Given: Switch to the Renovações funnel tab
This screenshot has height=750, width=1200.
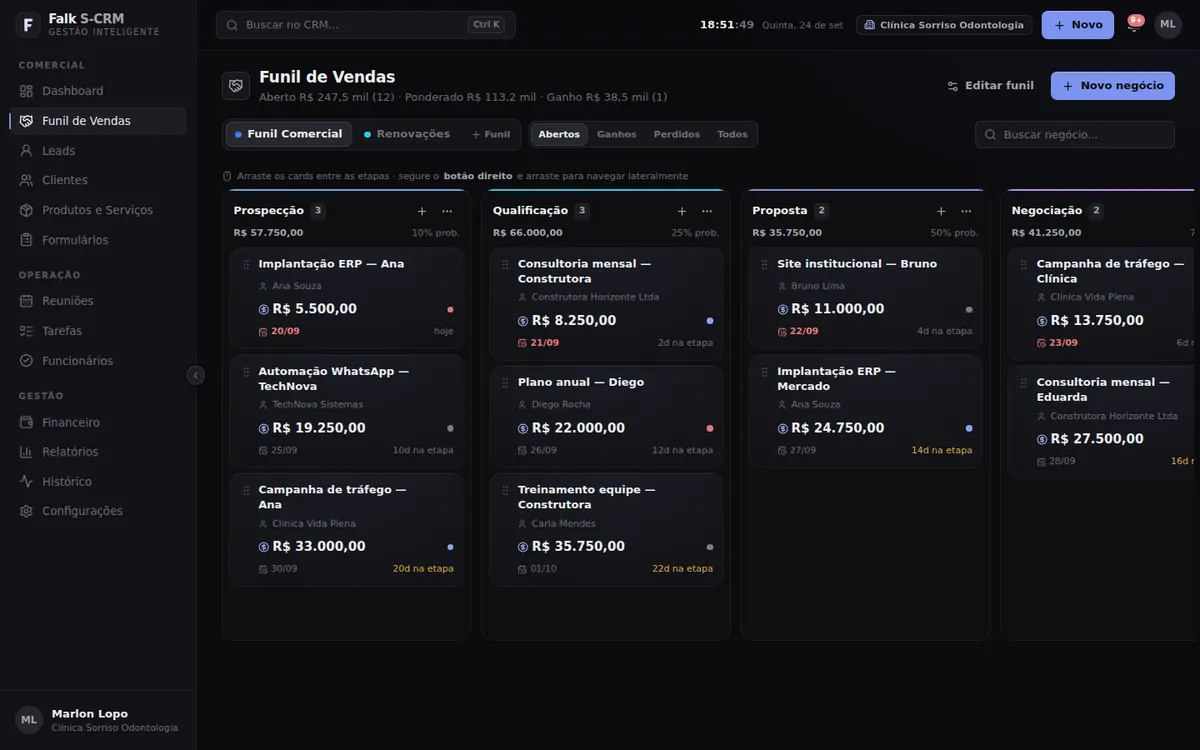Looking at the screenshot, I should point(407,134).
